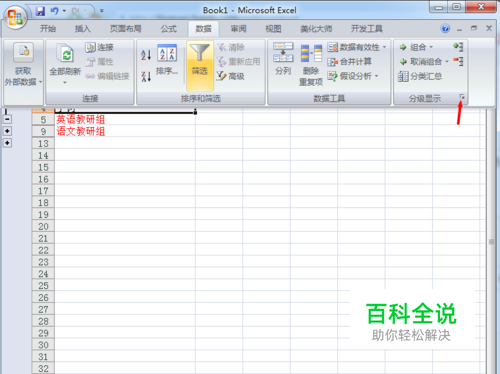Click the 编辑链接 button
This screenshot has width=500, height=374.
click(x=107, y=76)
